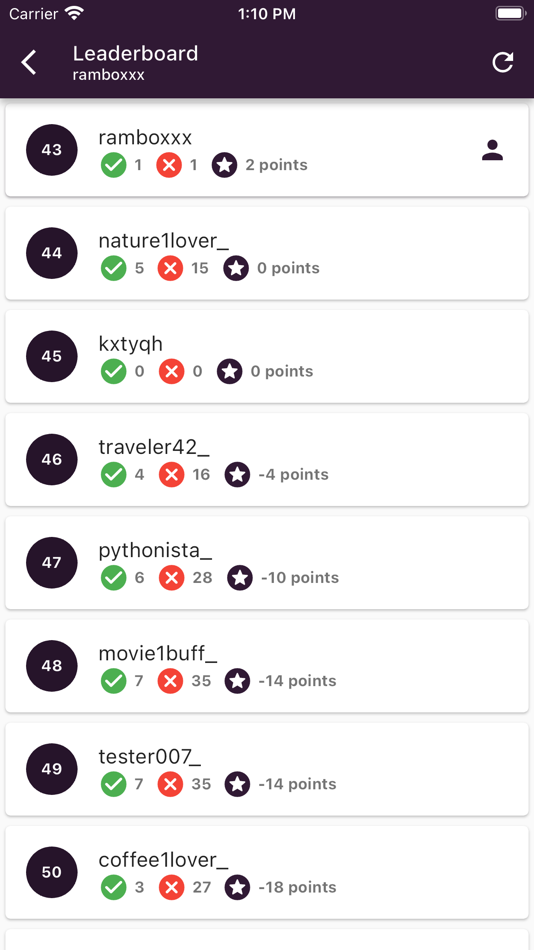
Task: Open the ramboxxx leaderboard entry
Action: [267, 150]
